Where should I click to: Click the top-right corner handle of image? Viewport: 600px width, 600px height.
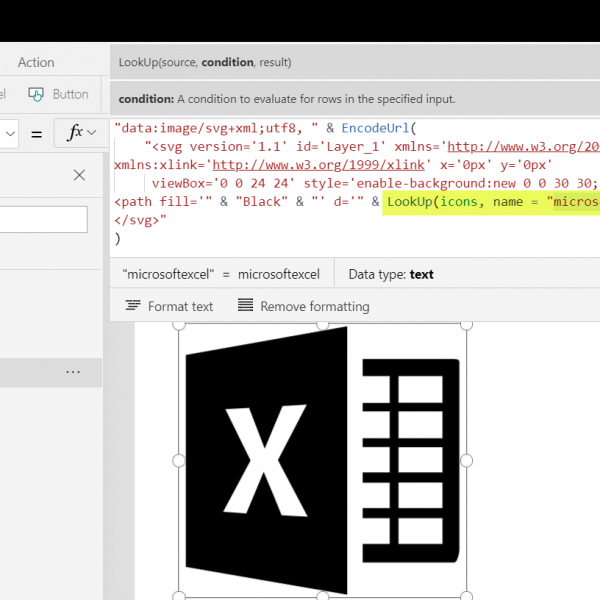click(x=466, y=325)
